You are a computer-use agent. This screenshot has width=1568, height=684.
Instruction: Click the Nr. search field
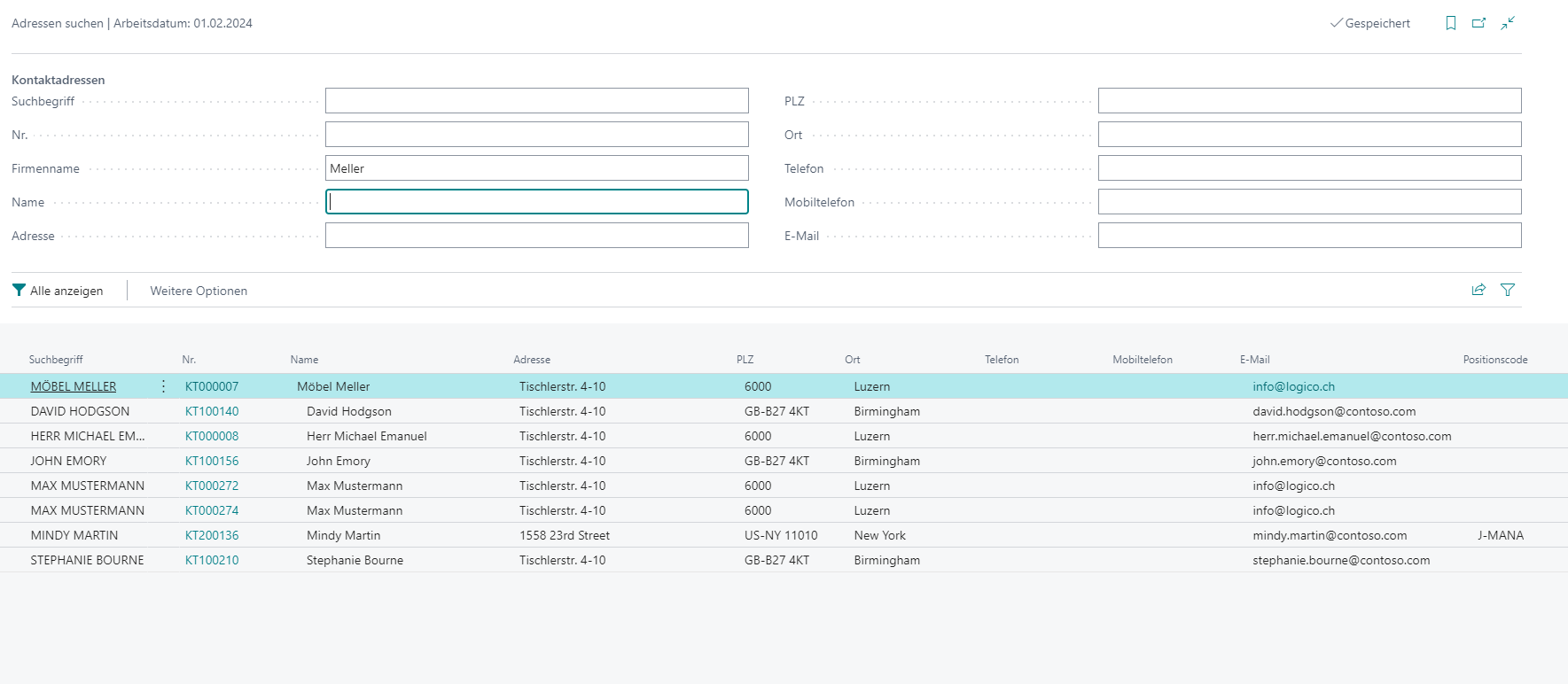(x=537, y=135)
